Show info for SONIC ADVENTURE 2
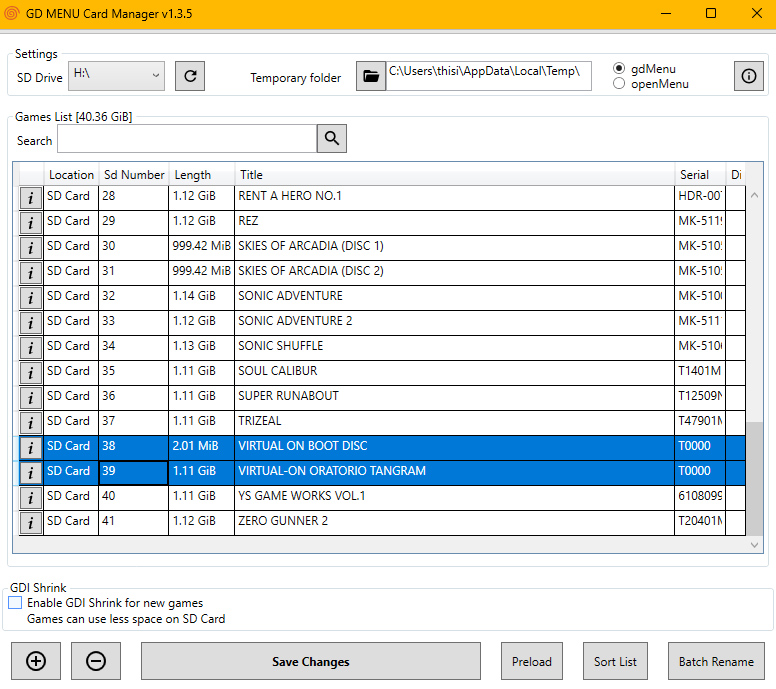Viewport: 776px width, 689px height. [x=31, y=323]
